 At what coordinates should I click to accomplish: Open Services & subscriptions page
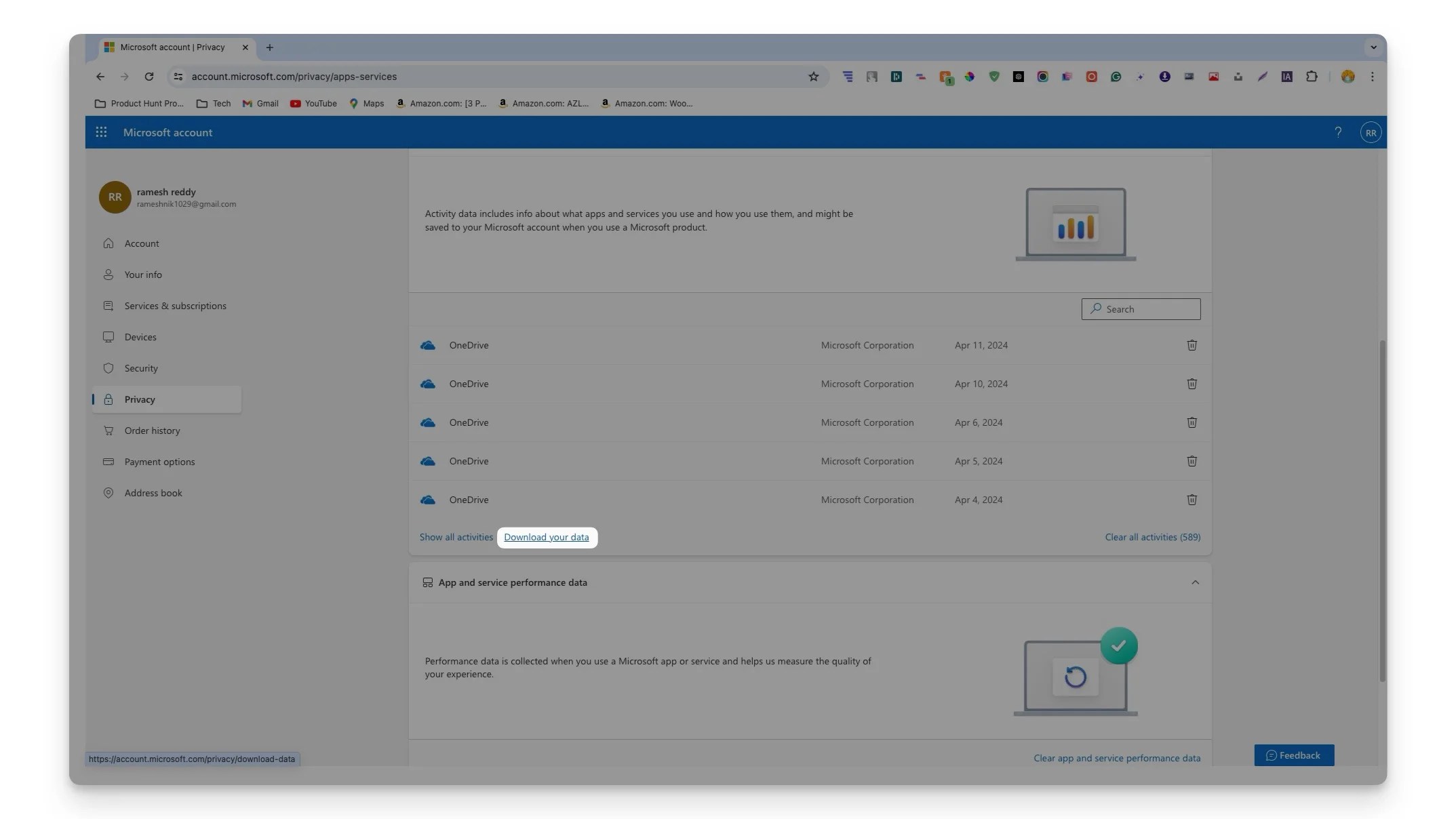click(175, 306)
